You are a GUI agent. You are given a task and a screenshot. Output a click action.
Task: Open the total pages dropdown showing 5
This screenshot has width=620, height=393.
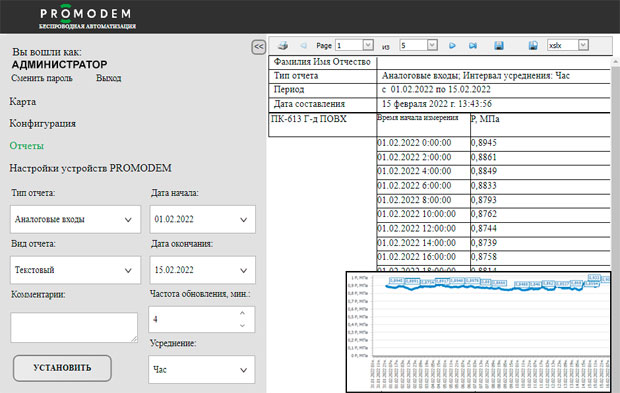coord(432,45)
